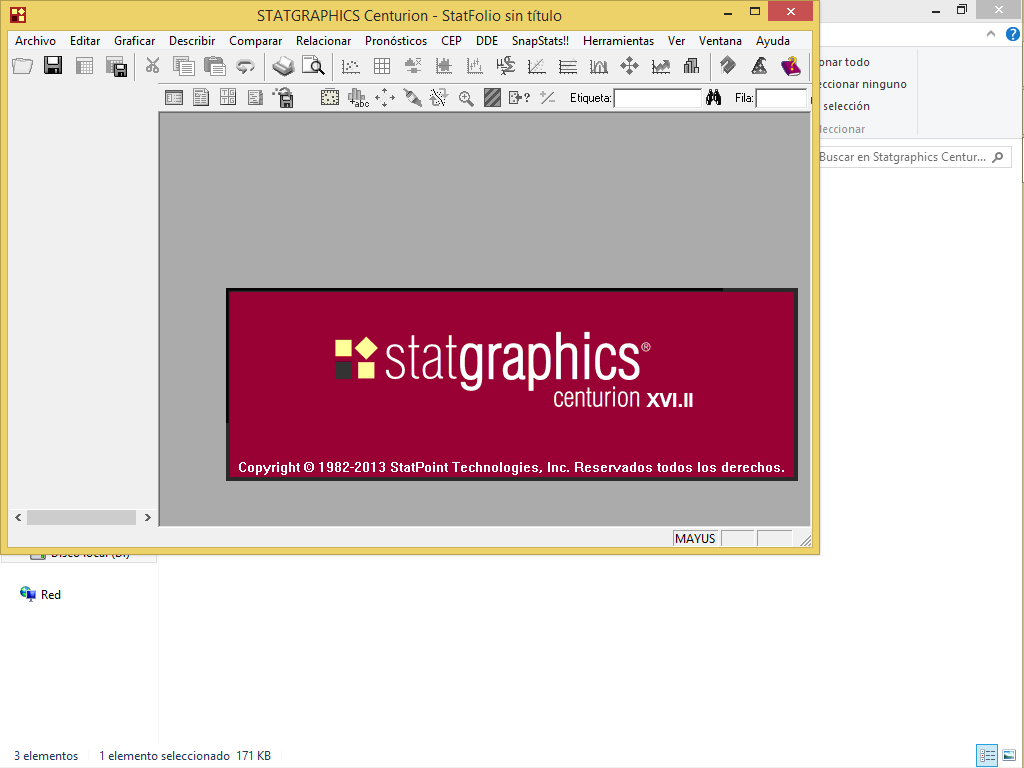Select the Red network item in Explorer

pos(40,594)
